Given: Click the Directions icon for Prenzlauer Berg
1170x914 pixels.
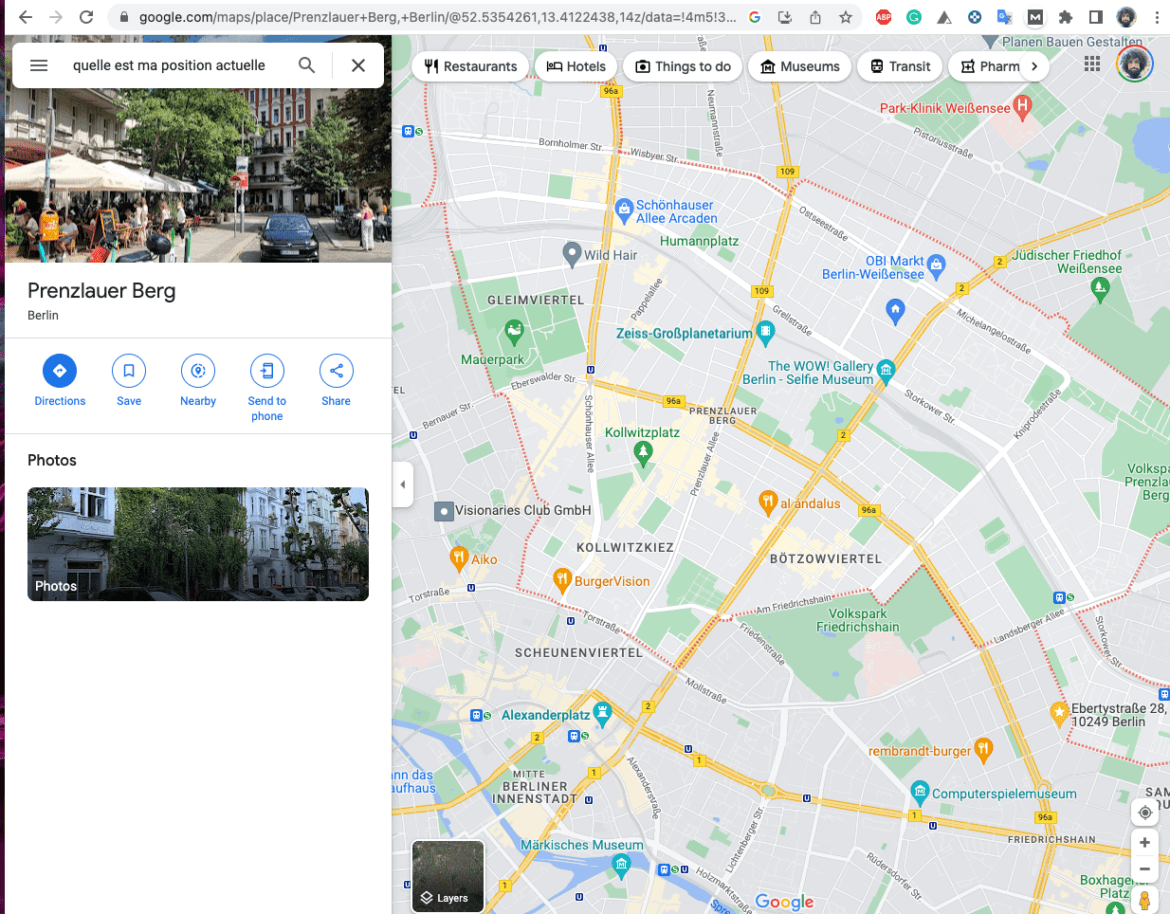Looking at the screenshot, I should 59,371.
